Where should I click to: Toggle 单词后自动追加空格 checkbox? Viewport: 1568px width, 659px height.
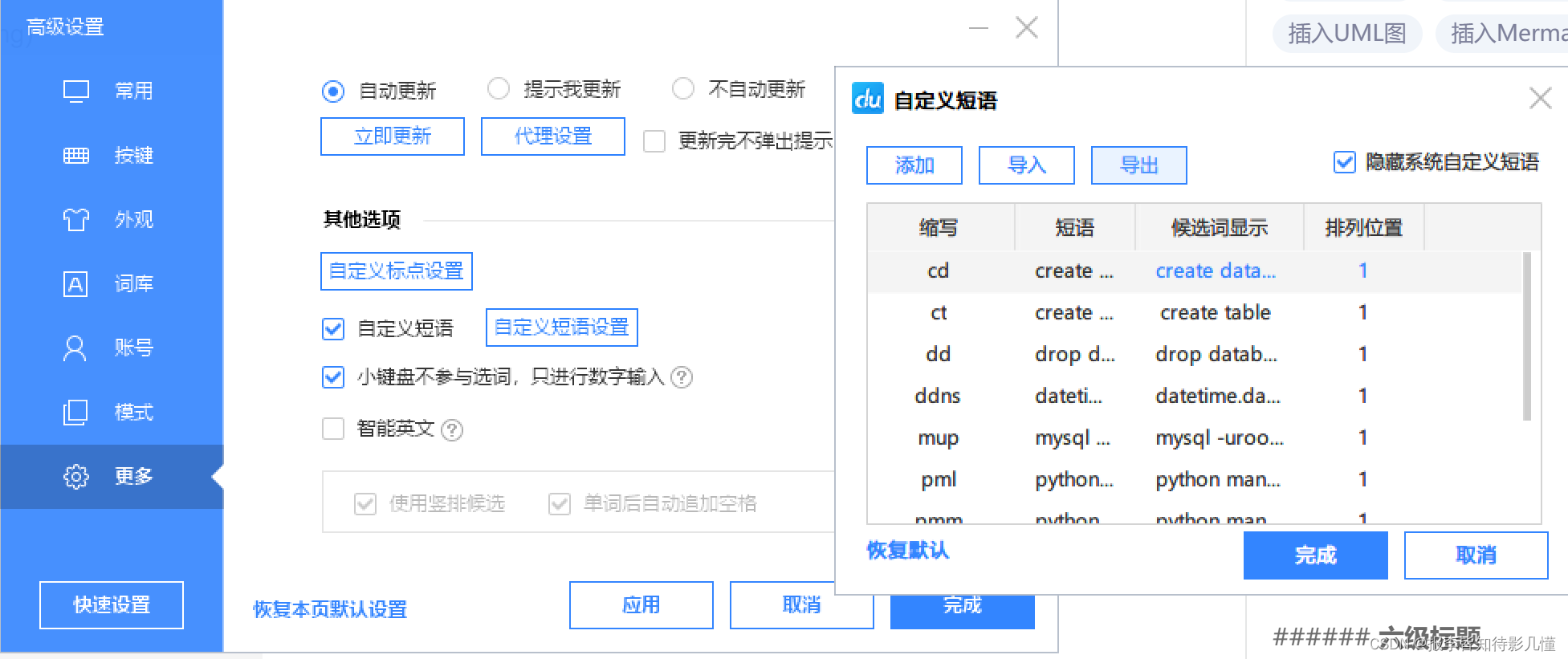(560, 504)
